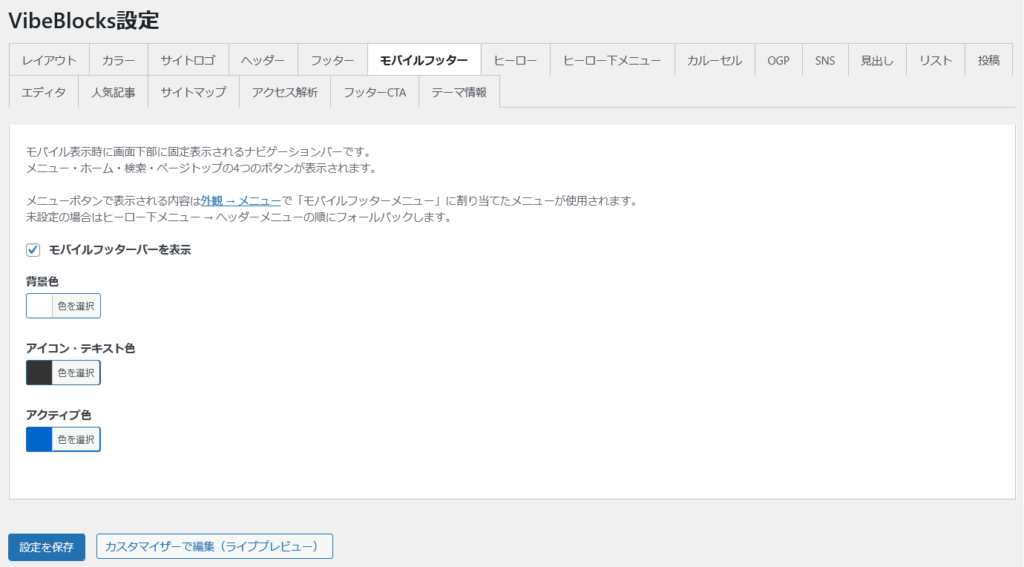Click カスタマイザーで編集（ライブプレビュー） button
The image size is (1024, 567).
click(214, 547)
